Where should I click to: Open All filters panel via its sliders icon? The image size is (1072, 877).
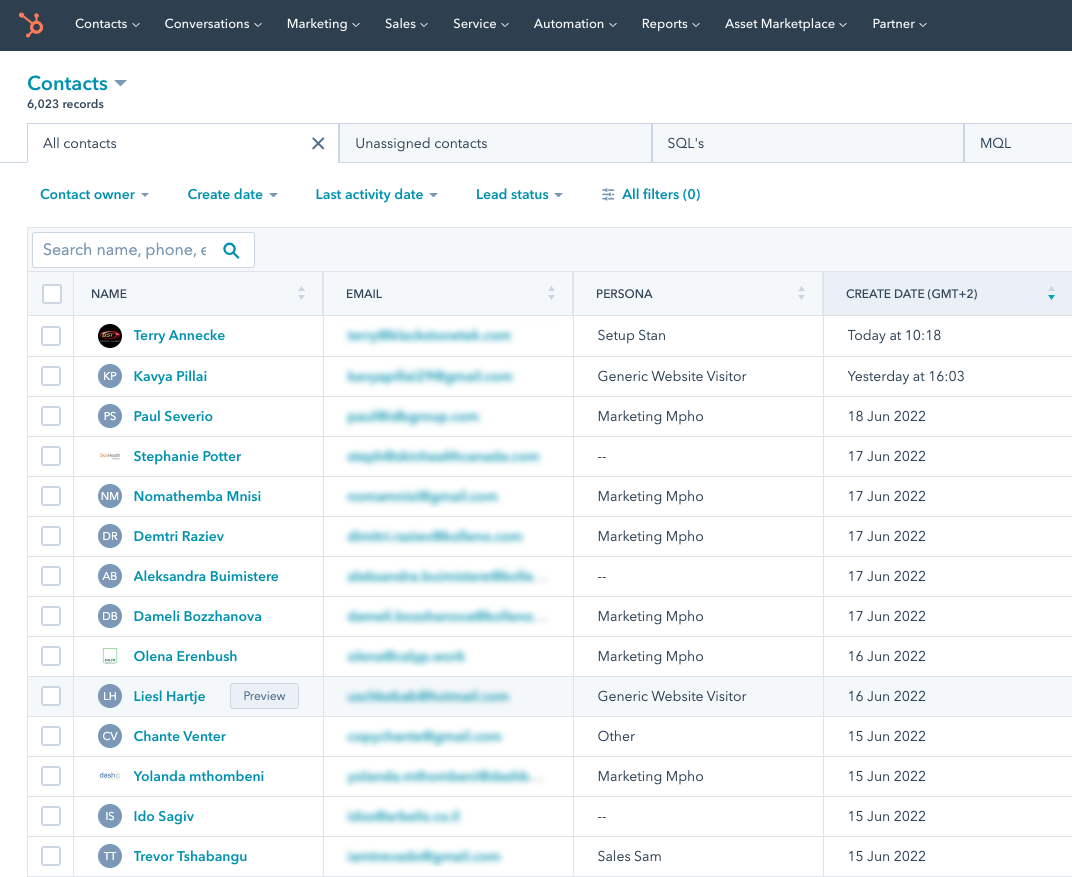608,194
